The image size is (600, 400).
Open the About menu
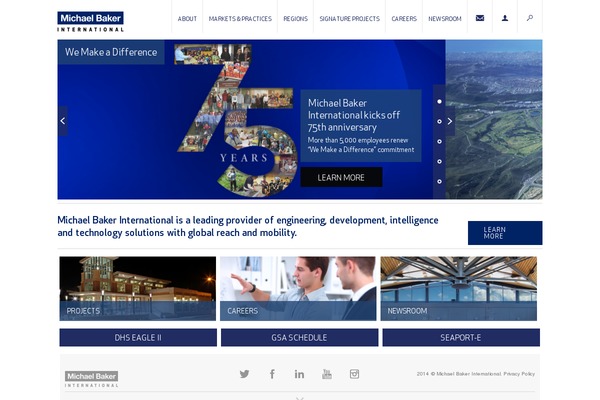187,18
